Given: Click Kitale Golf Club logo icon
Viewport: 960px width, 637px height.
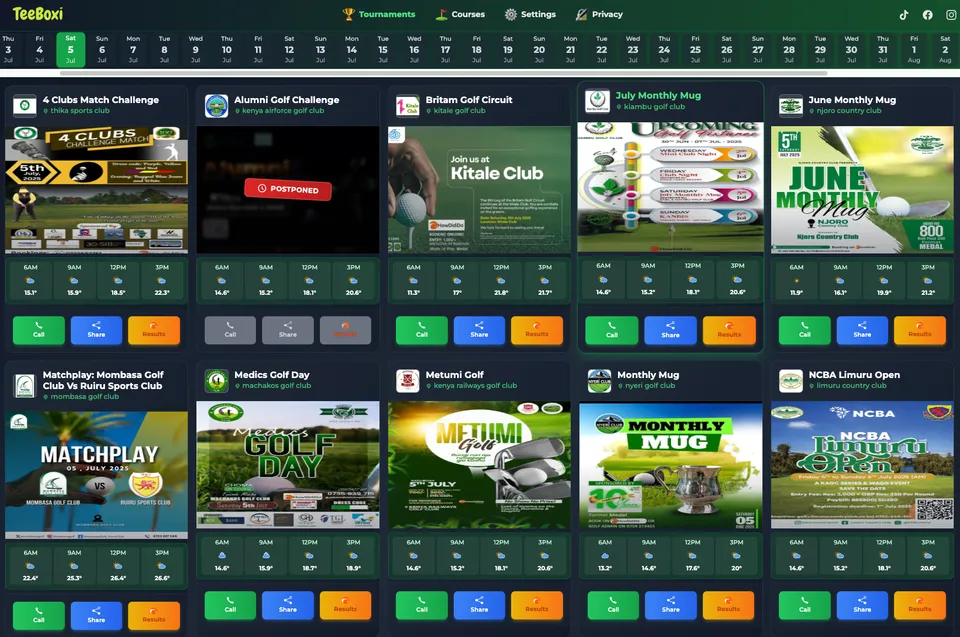Looking at the screenshot, I should (x=408, y=105).
